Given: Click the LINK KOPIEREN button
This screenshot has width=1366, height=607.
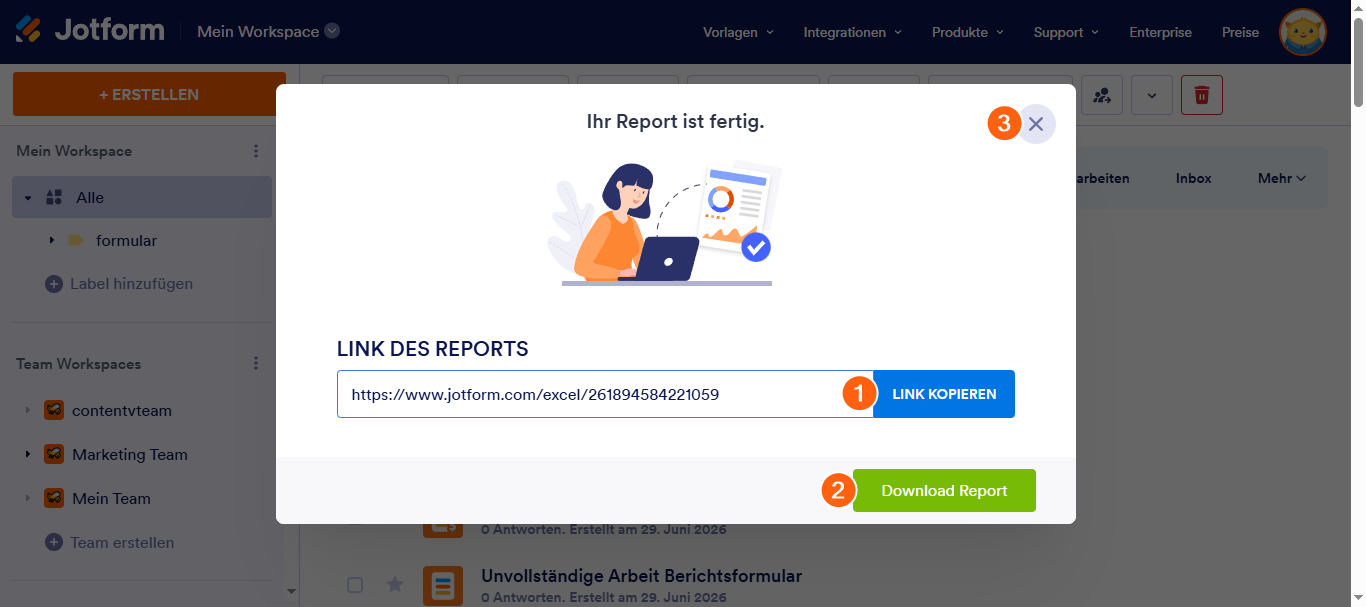Looking at the screenshot, I should tap(944, 394).
